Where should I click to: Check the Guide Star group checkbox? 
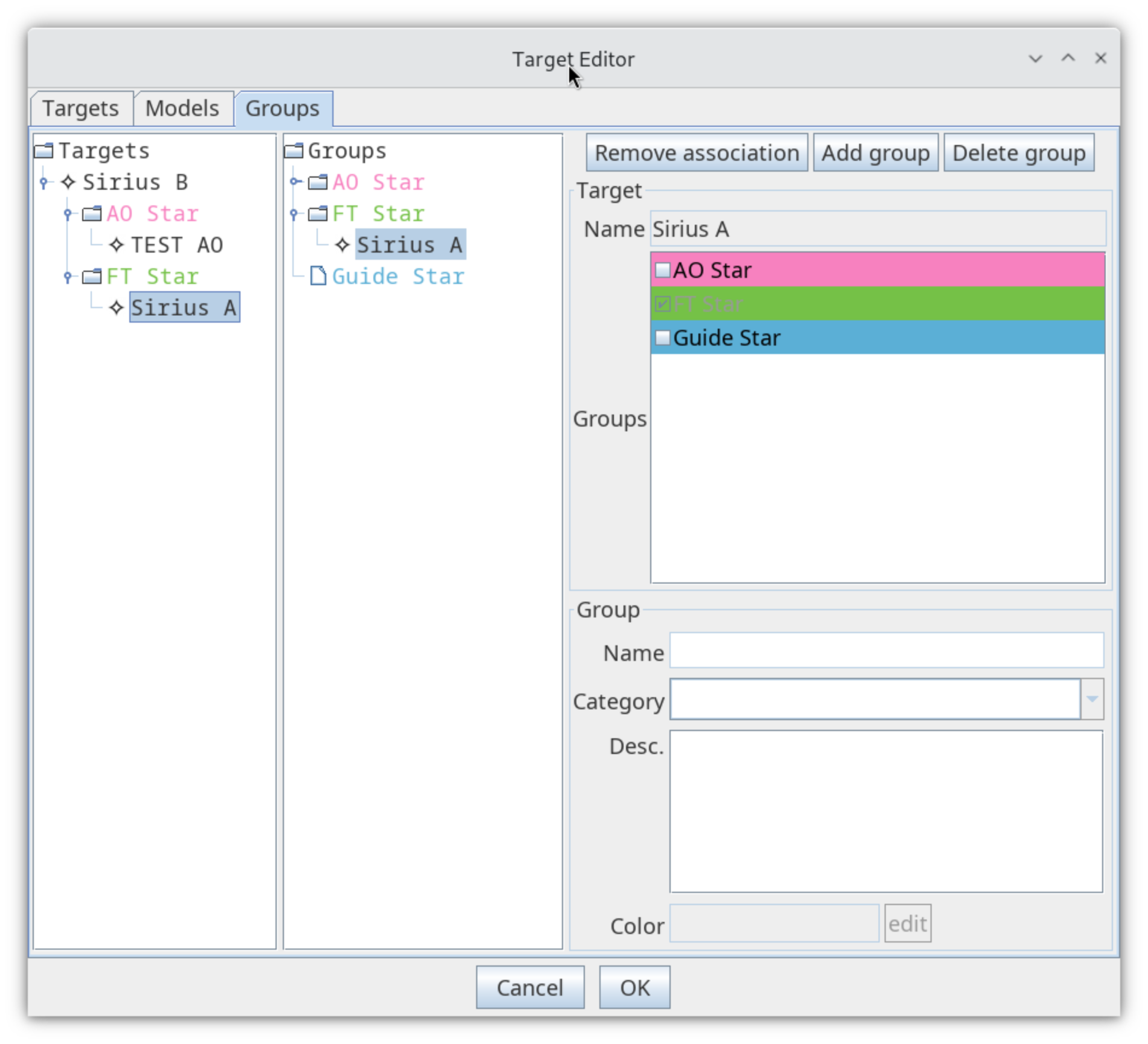pos(663,338)
